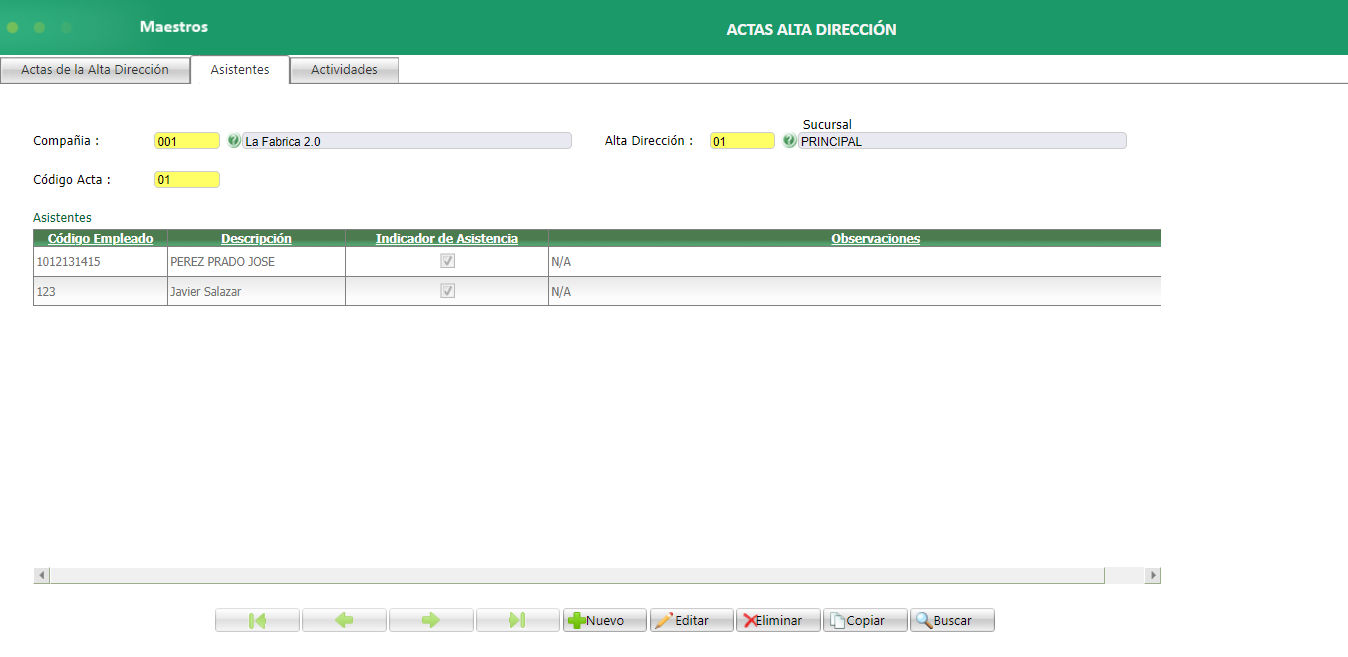
Task: Switch to Actas de la Alta Dirección tab
Action: (95, 70)
